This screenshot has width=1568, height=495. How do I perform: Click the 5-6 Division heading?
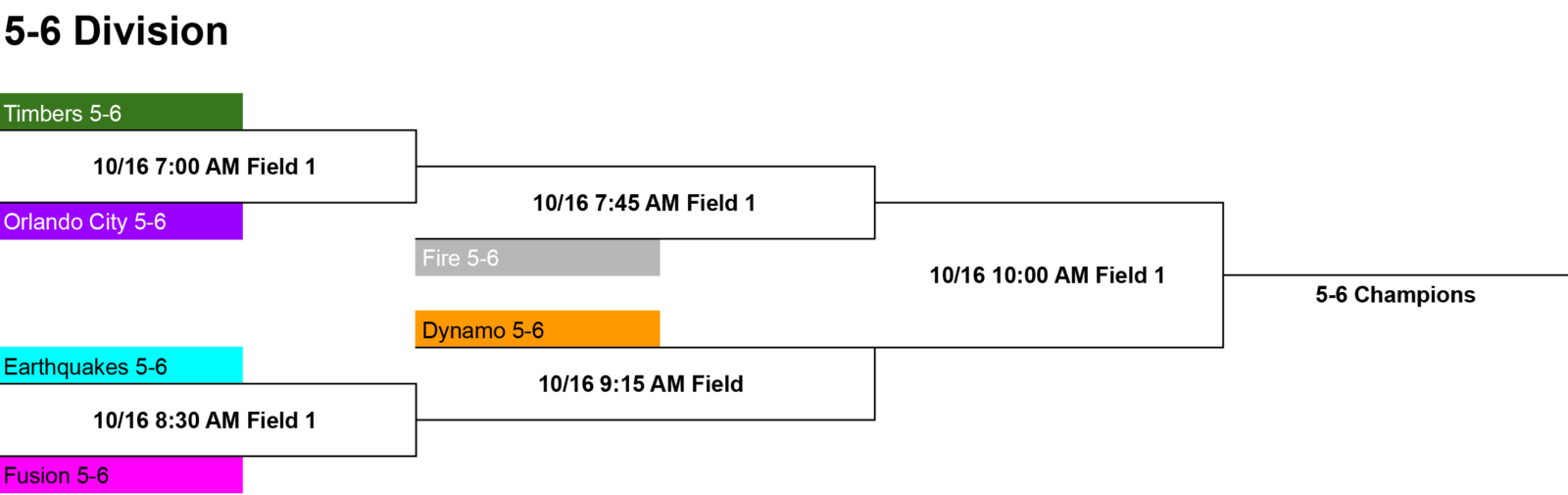(x=117, y=31)
